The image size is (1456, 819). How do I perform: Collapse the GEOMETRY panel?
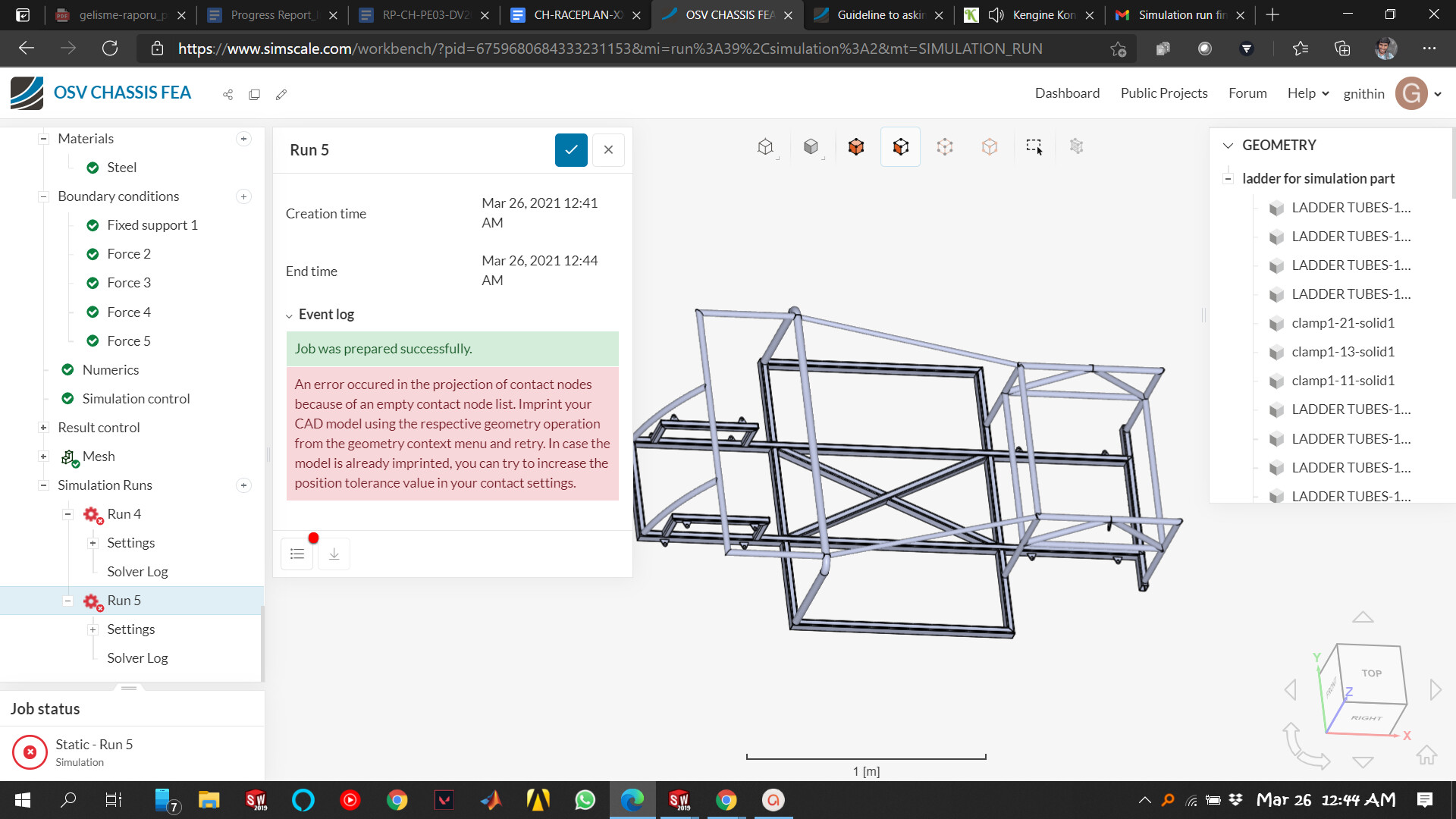pyautogui.click(x=1228, y=146)
